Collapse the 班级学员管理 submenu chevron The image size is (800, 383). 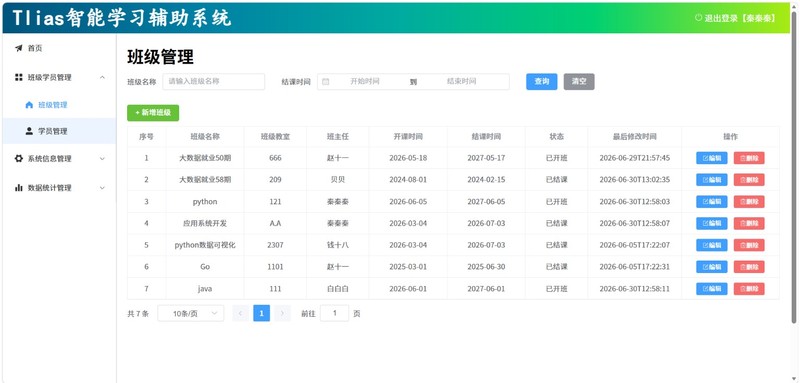[x=102, y=78]
